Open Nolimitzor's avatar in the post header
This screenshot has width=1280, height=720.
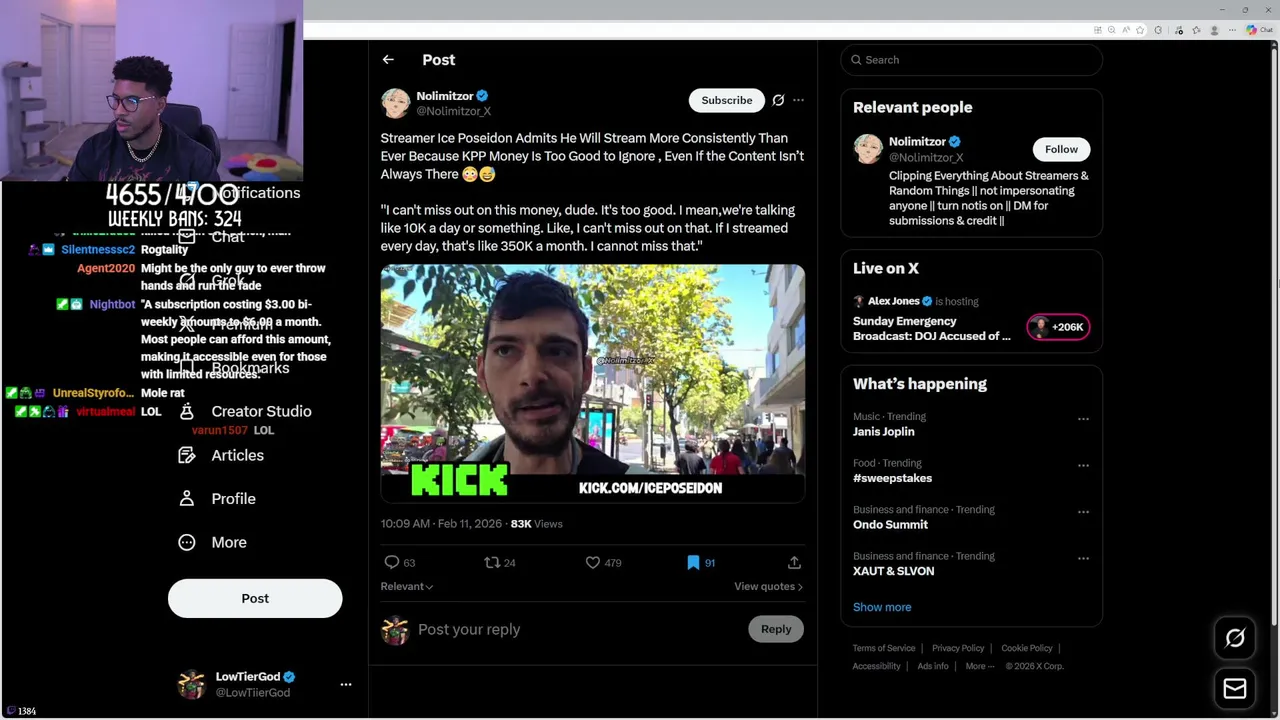[395, 103]
